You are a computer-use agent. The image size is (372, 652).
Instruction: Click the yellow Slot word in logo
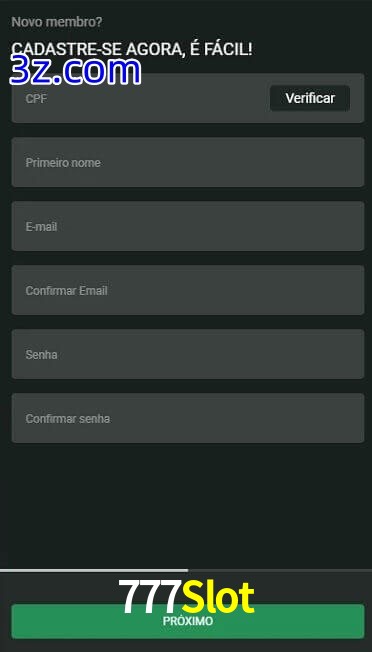218,597
